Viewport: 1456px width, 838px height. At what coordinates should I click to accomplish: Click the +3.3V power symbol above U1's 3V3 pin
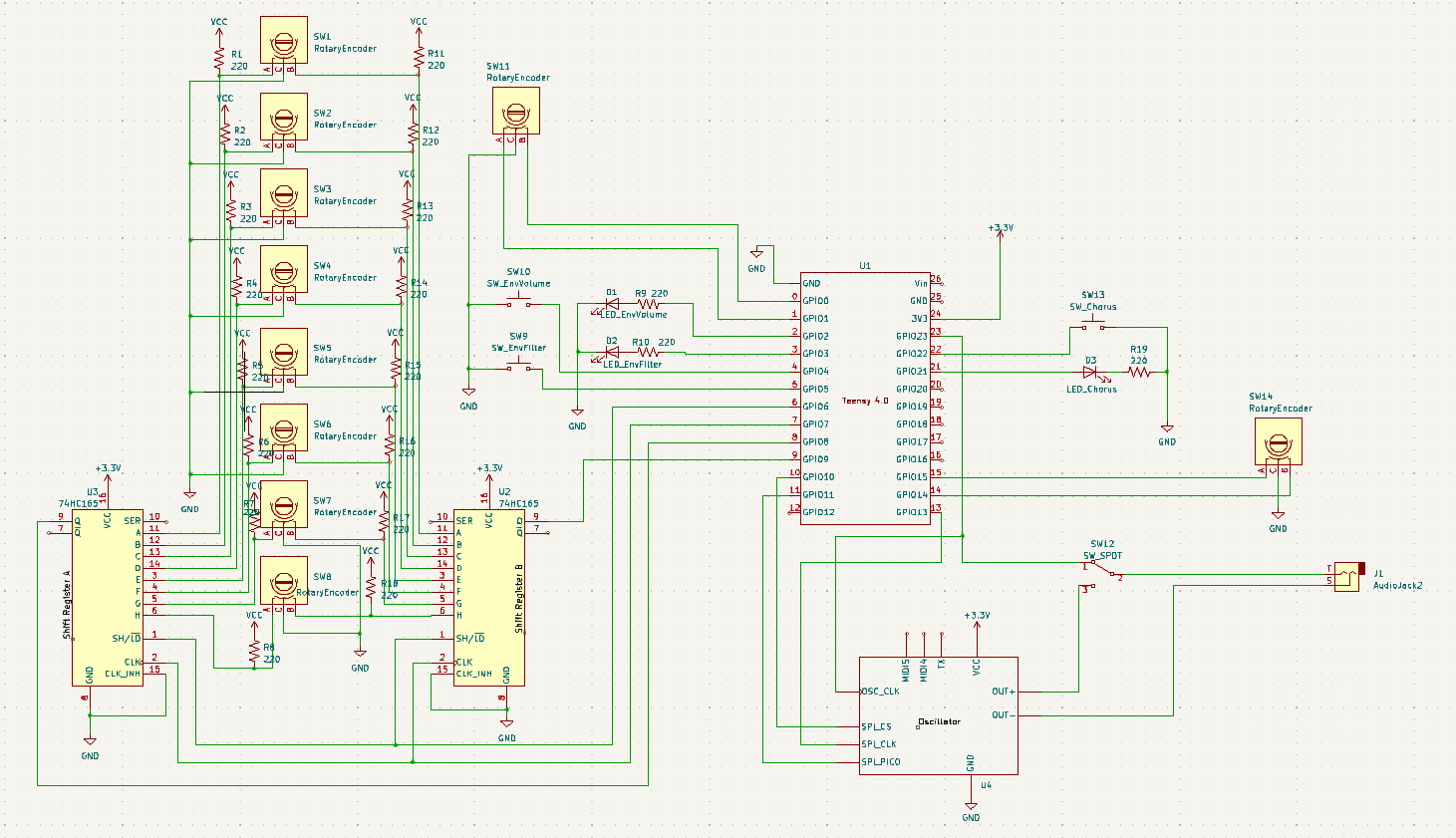[1001, 231]
